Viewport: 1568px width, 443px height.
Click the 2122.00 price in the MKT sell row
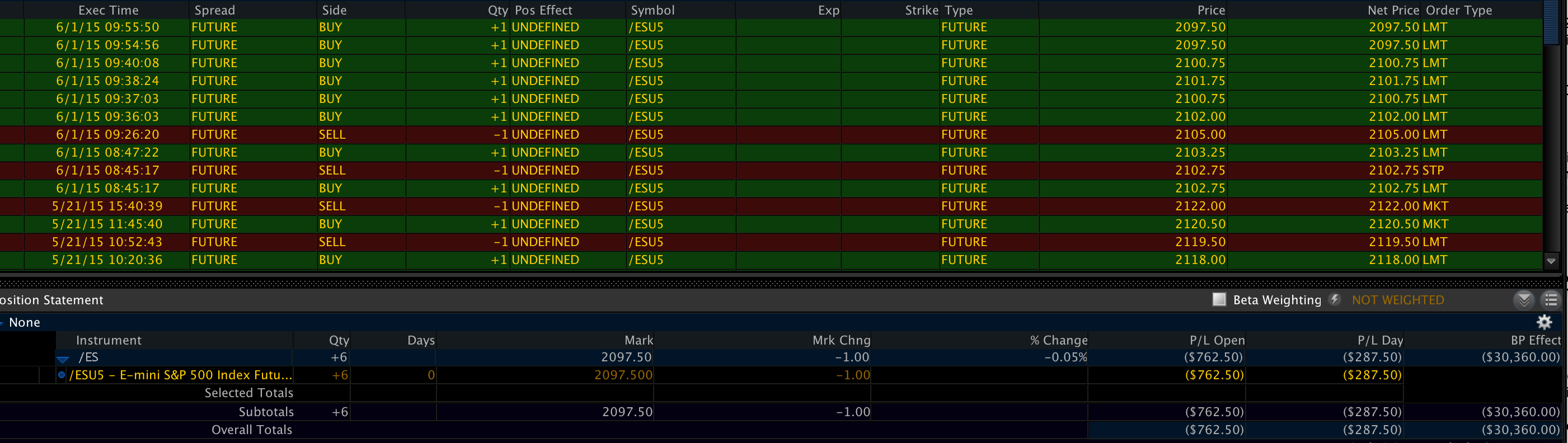coord(1200,206)
